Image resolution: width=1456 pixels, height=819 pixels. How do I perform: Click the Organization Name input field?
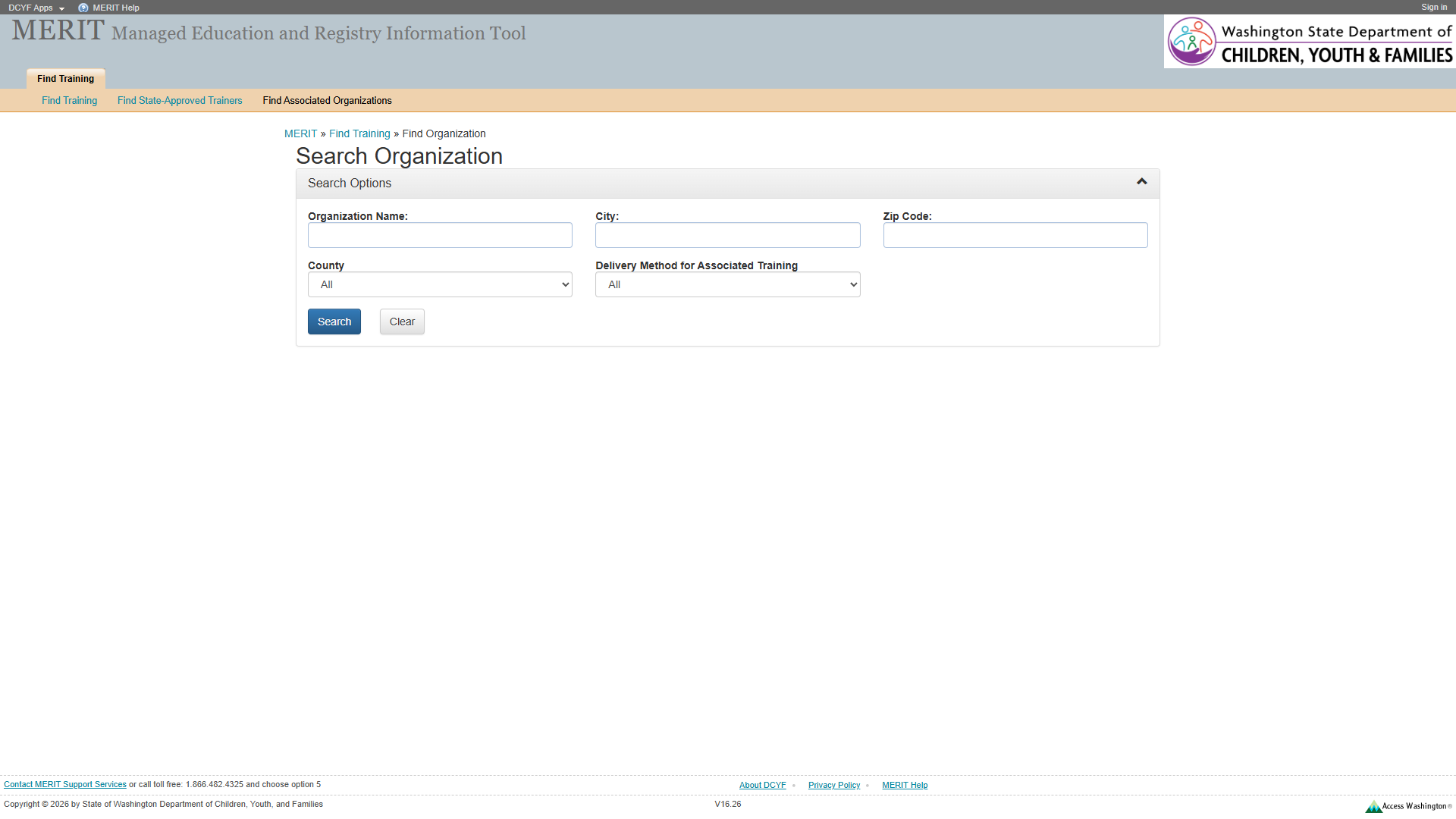(440, 235)
